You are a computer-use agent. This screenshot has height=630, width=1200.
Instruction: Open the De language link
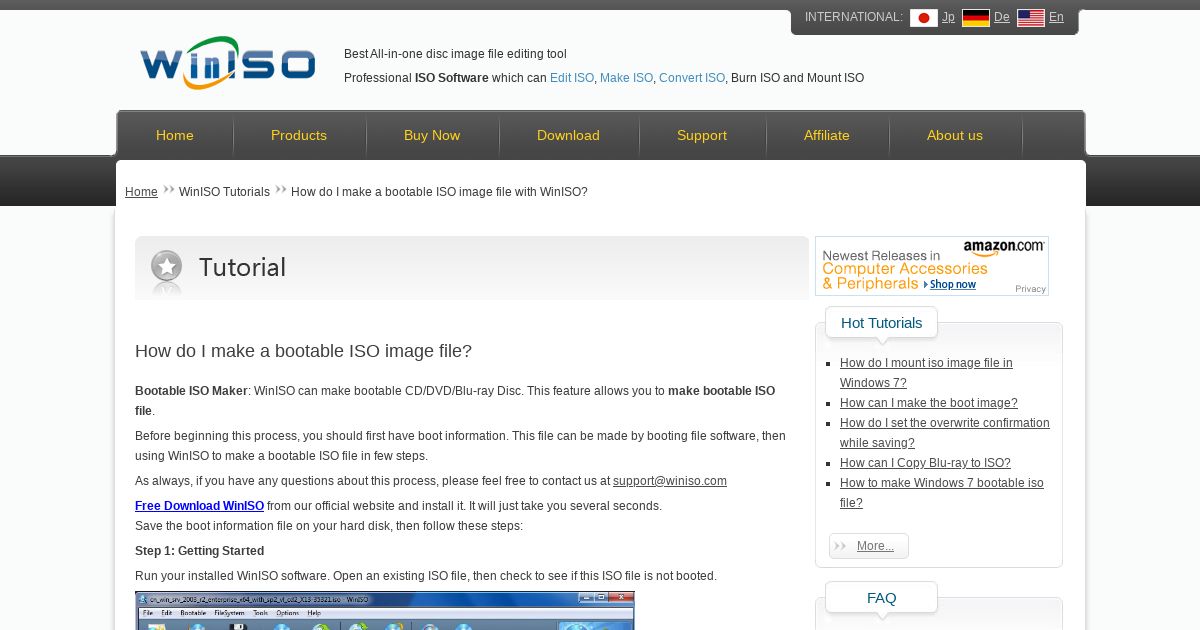click(x=1001, y=17)
